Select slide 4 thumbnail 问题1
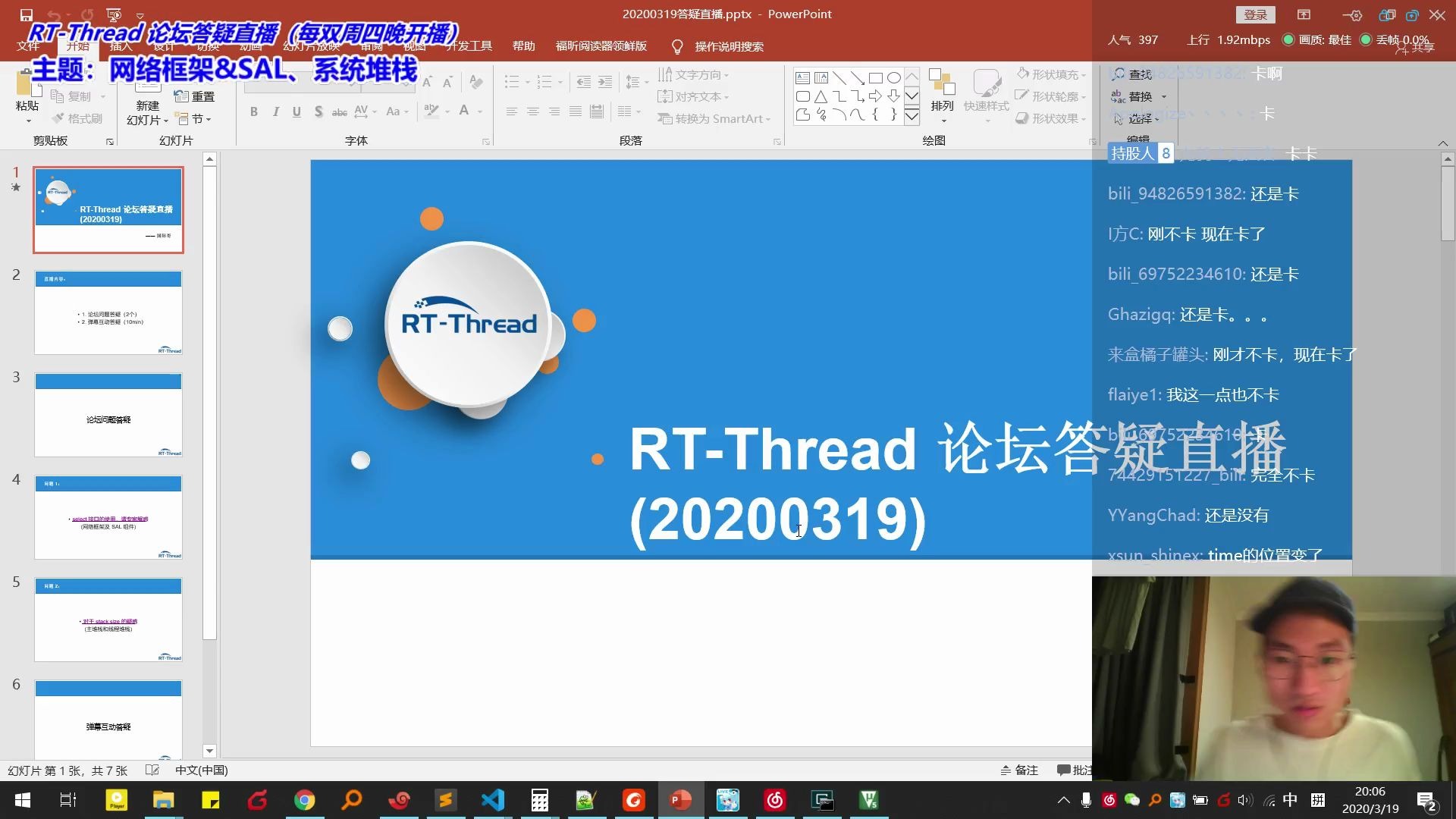This screenshot has width=1456, height=819. (x=108, y=517)
